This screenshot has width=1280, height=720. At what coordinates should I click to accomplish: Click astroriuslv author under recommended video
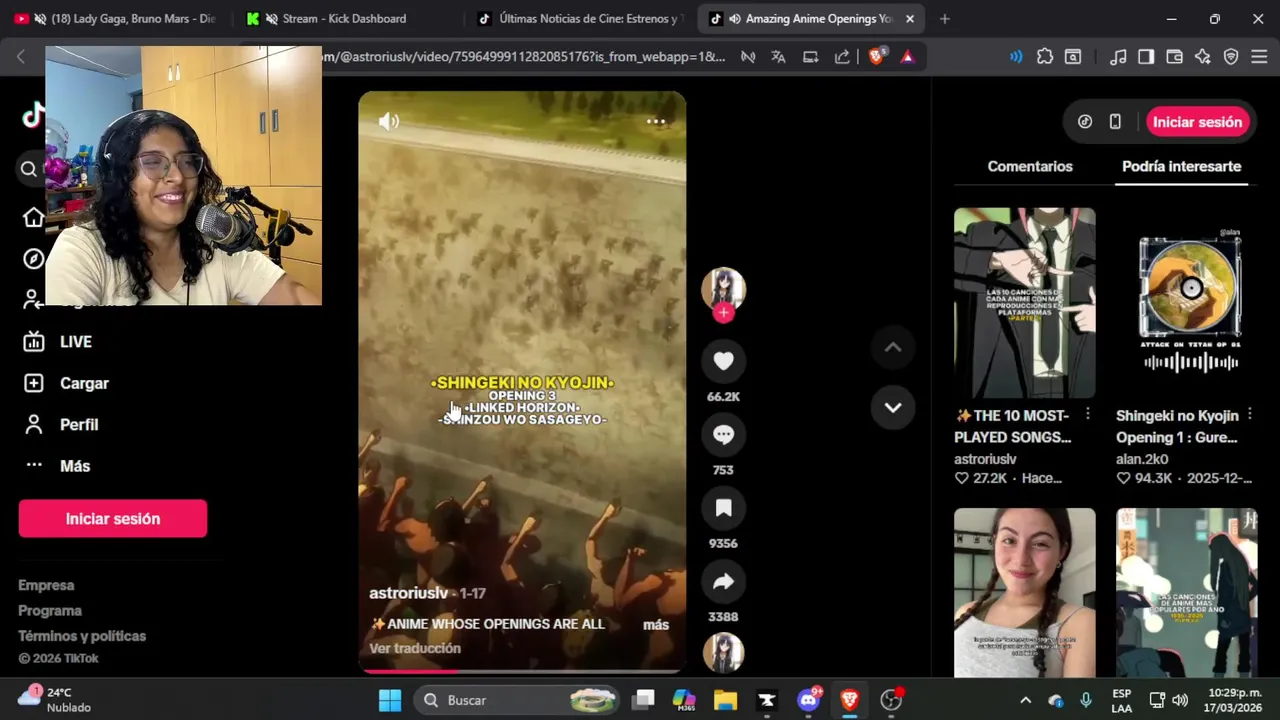(985, 459)
